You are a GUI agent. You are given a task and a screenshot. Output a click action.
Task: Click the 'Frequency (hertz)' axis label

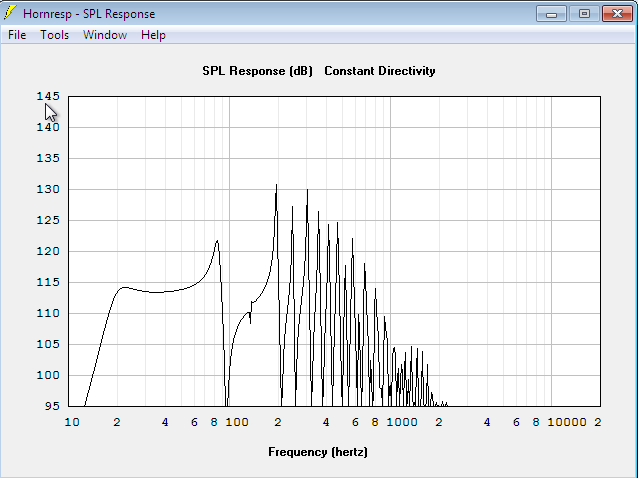pos(318,452)
